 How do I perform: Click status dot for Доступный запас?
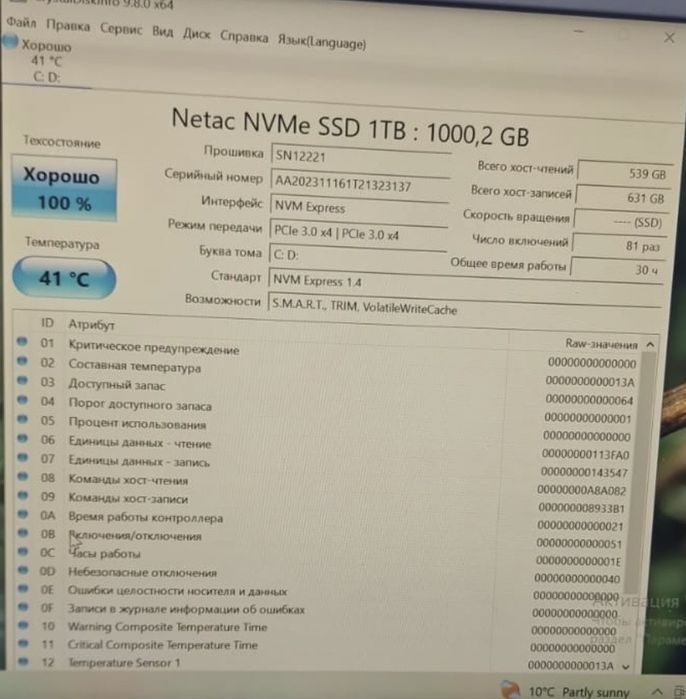point(22,380)
